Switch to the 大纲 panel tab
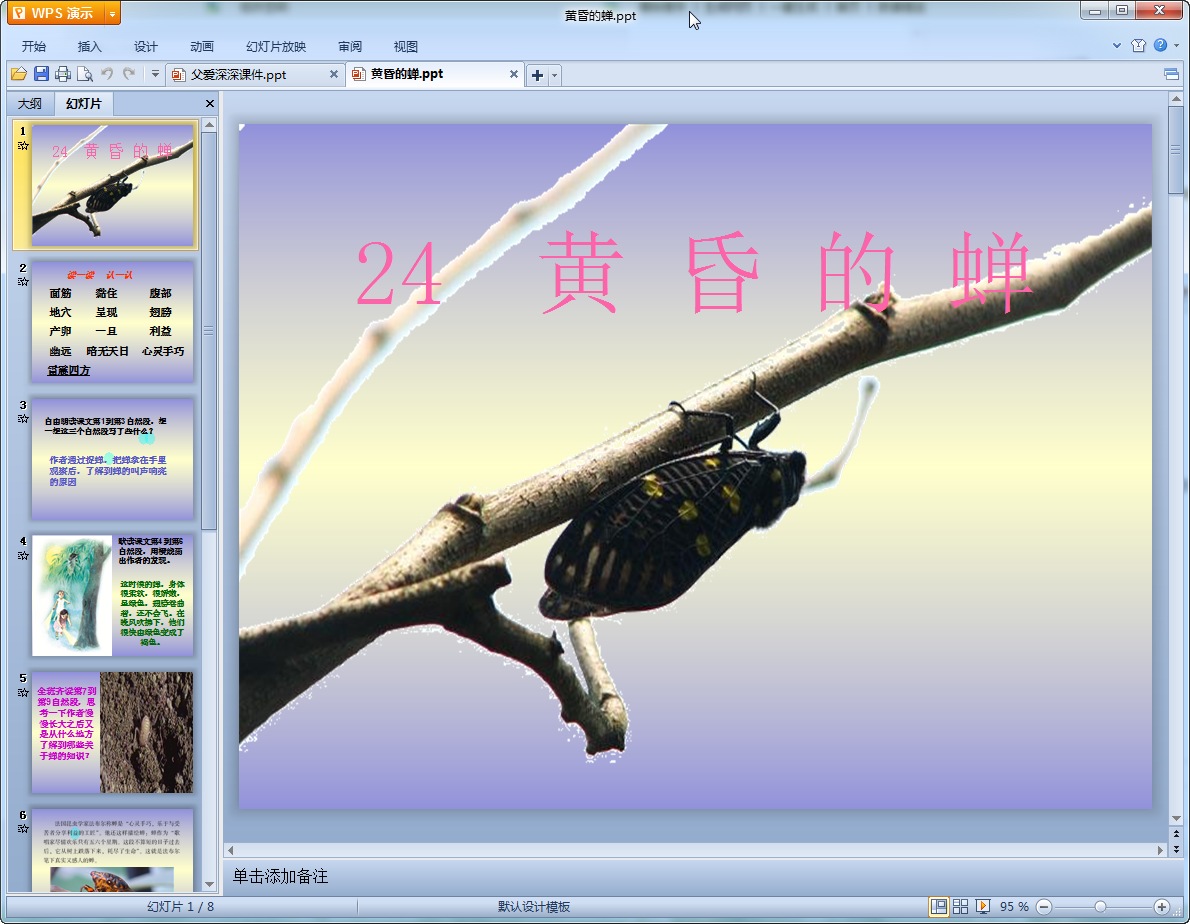The width and height of the screenshot is (1190, 924). coord(30,103)
